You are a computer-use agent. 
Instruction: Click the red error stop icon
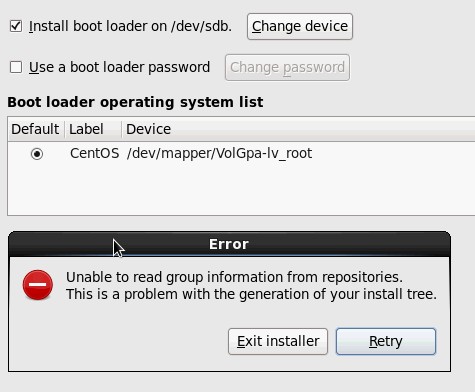click(x=38, y=285)
